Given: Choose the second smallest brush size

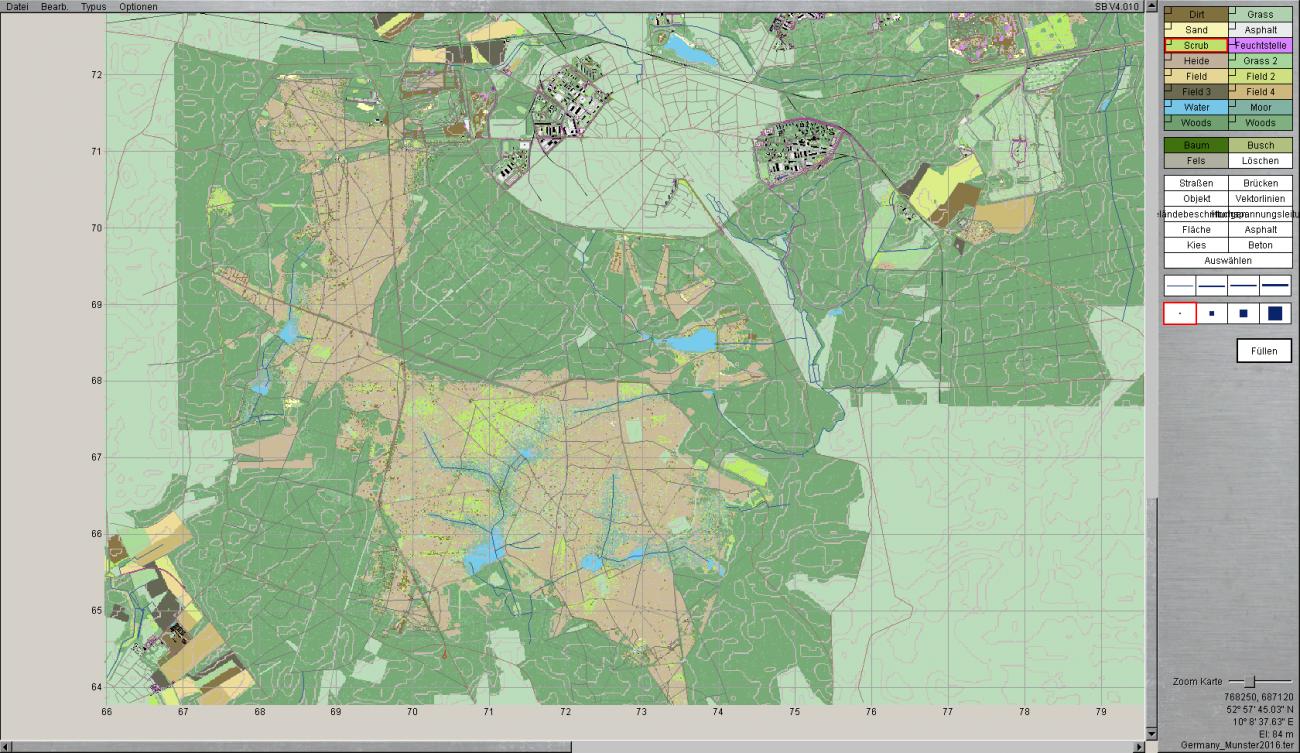Looking at the screenshot, I should pyautogui.click(x=1212, y=314).
